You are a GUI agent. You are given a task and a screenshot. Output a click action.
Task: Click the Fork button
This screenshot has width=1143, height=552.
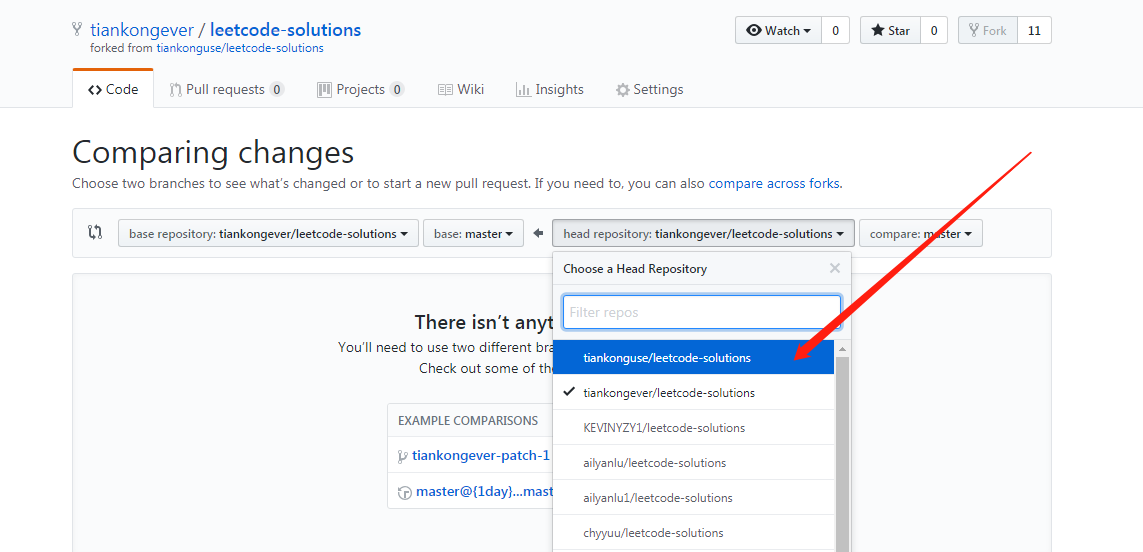coord(988,31)
